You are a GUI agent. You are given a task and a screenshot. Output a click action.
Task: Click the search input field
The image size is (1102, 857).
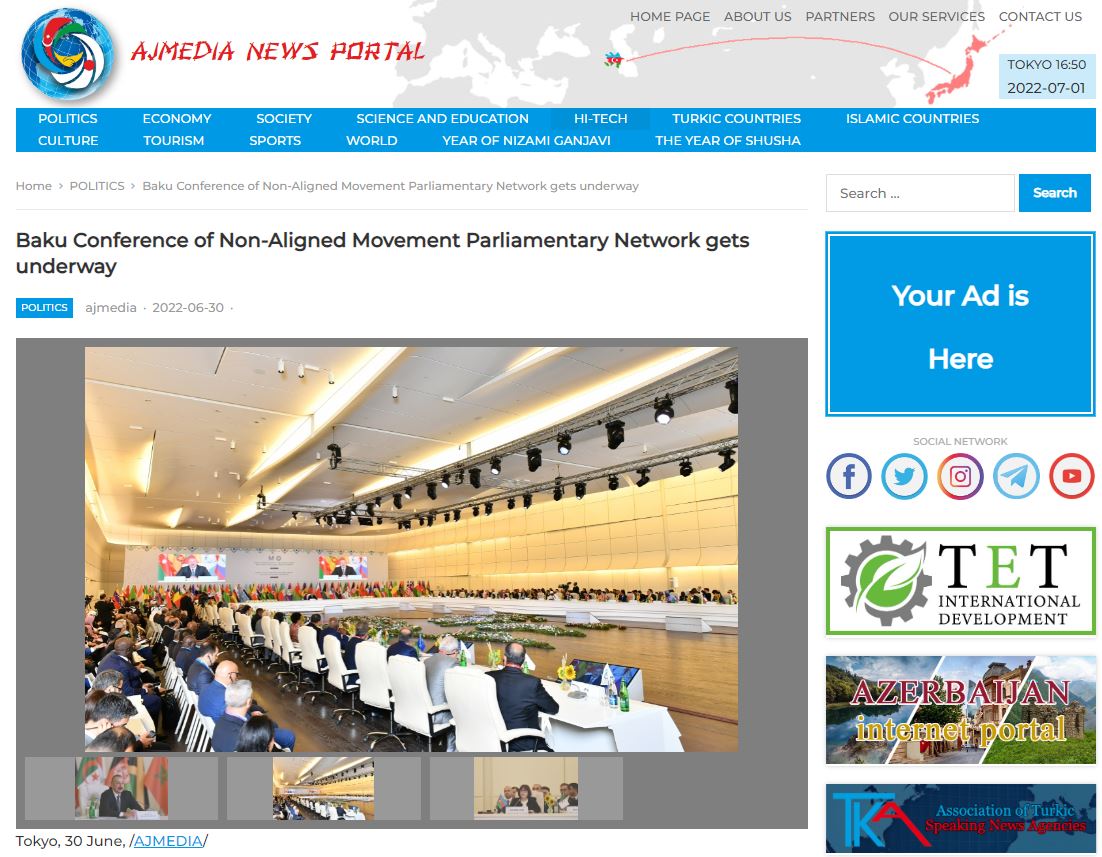point(920,193)
